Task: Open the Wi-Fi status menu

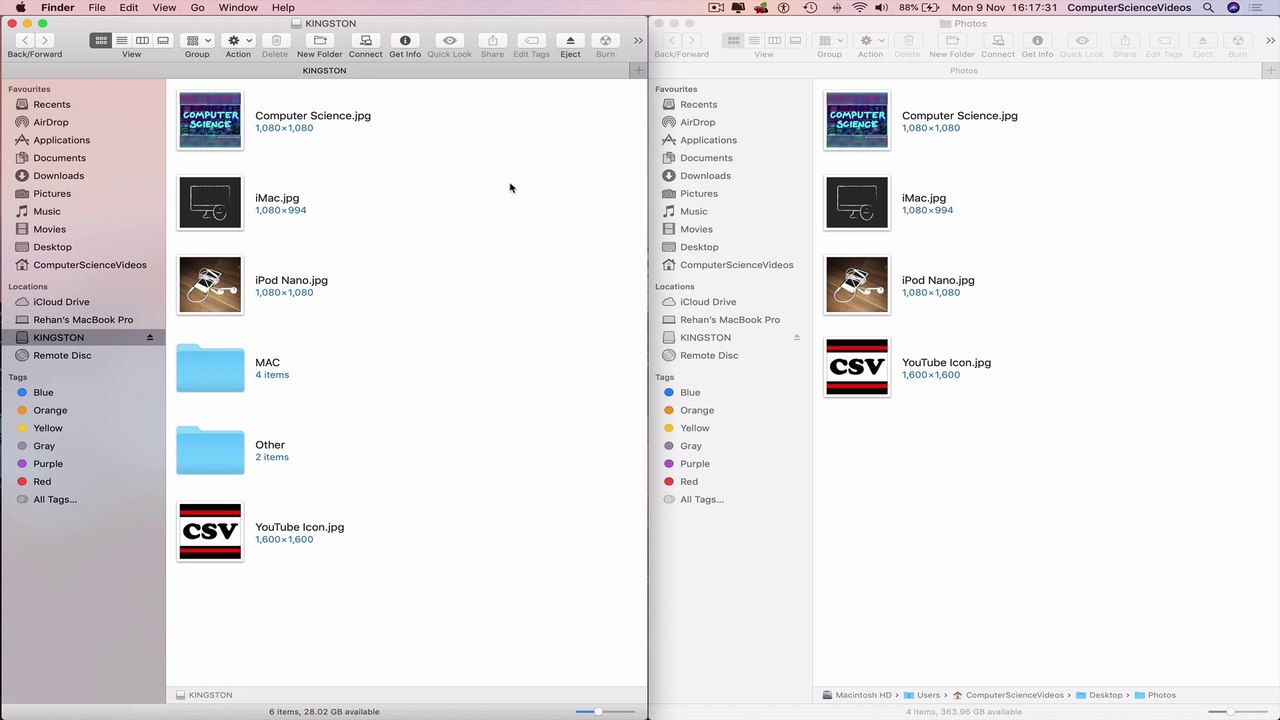Action: click(x=860, y=8)
